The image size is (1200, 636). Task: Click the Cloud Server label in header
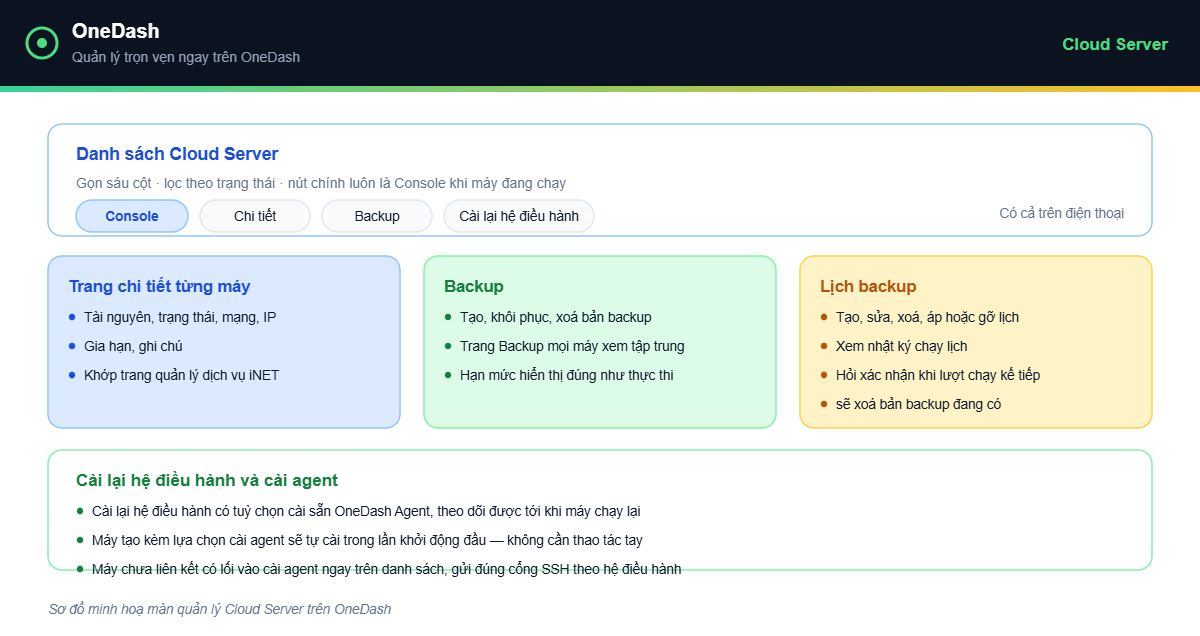(1115, 44)
